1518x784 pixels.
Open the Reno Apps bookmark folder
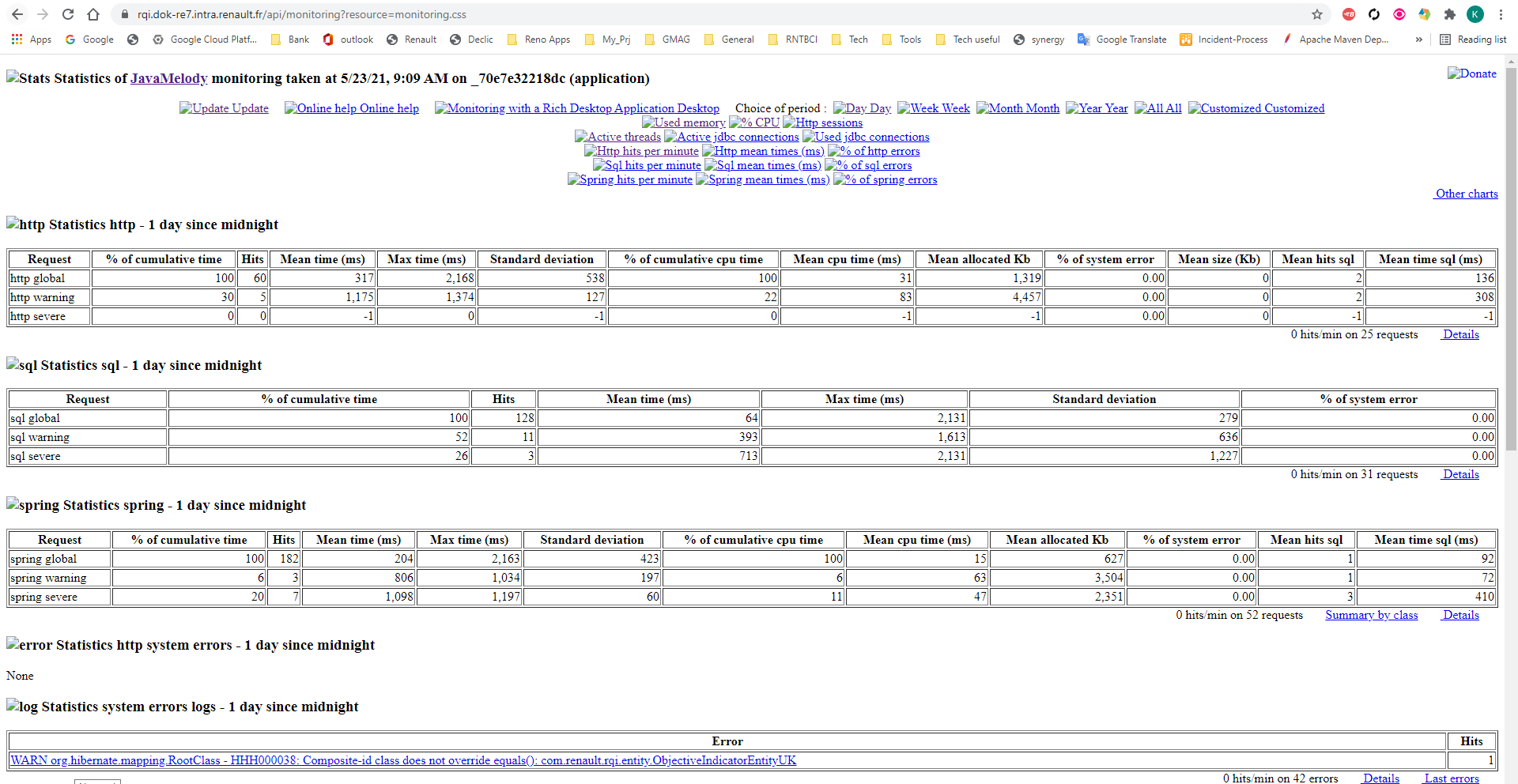point(538,40)
